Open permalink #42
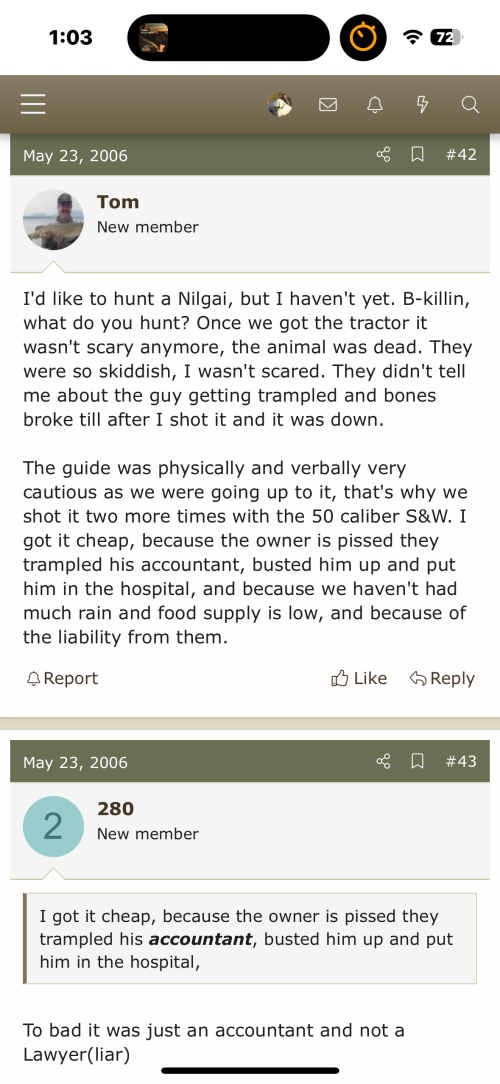Screen dimensions: 500x1084 (461, 154)
